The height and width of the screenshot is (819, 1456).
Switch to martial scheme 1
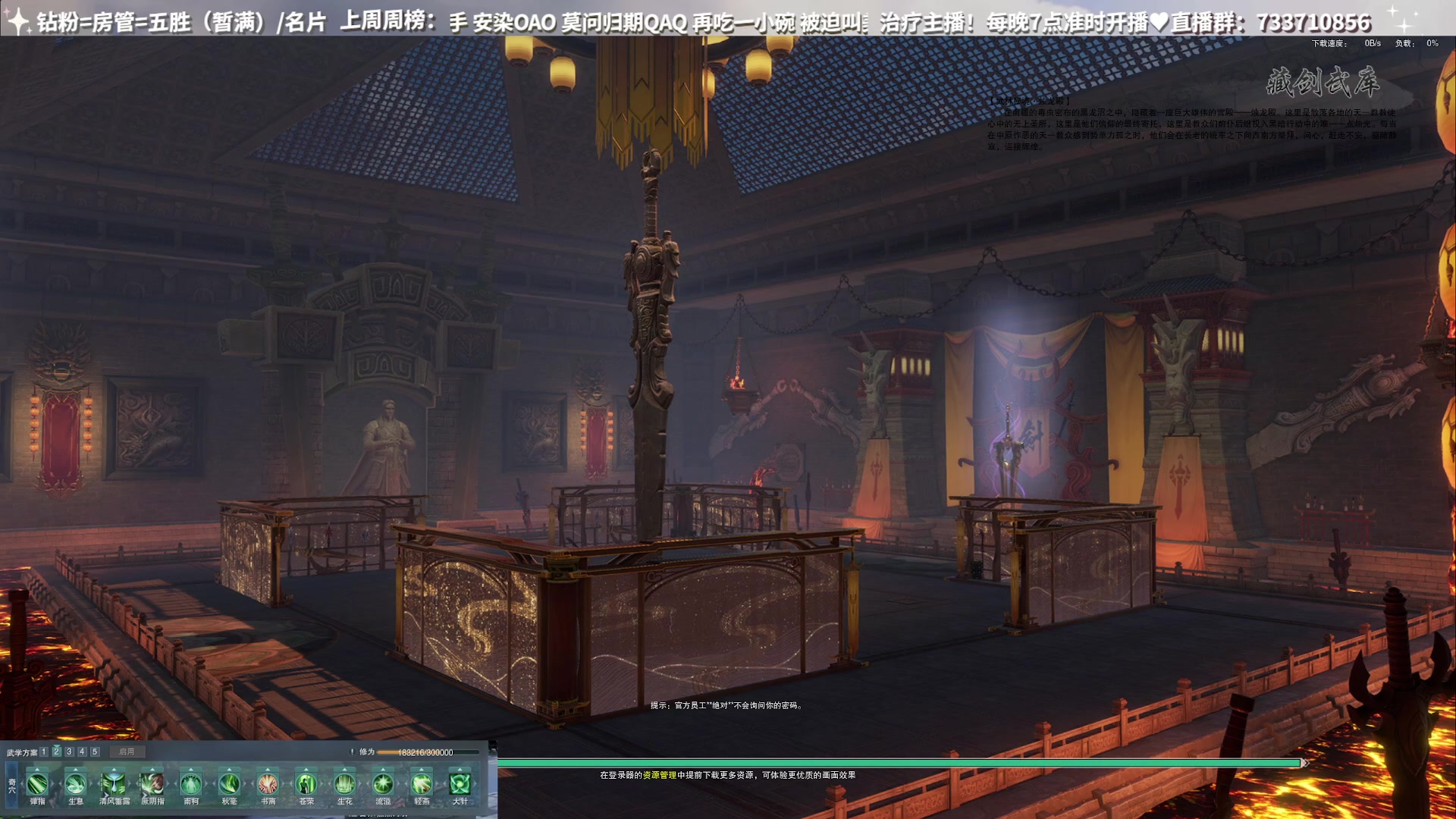coord(44,752)
